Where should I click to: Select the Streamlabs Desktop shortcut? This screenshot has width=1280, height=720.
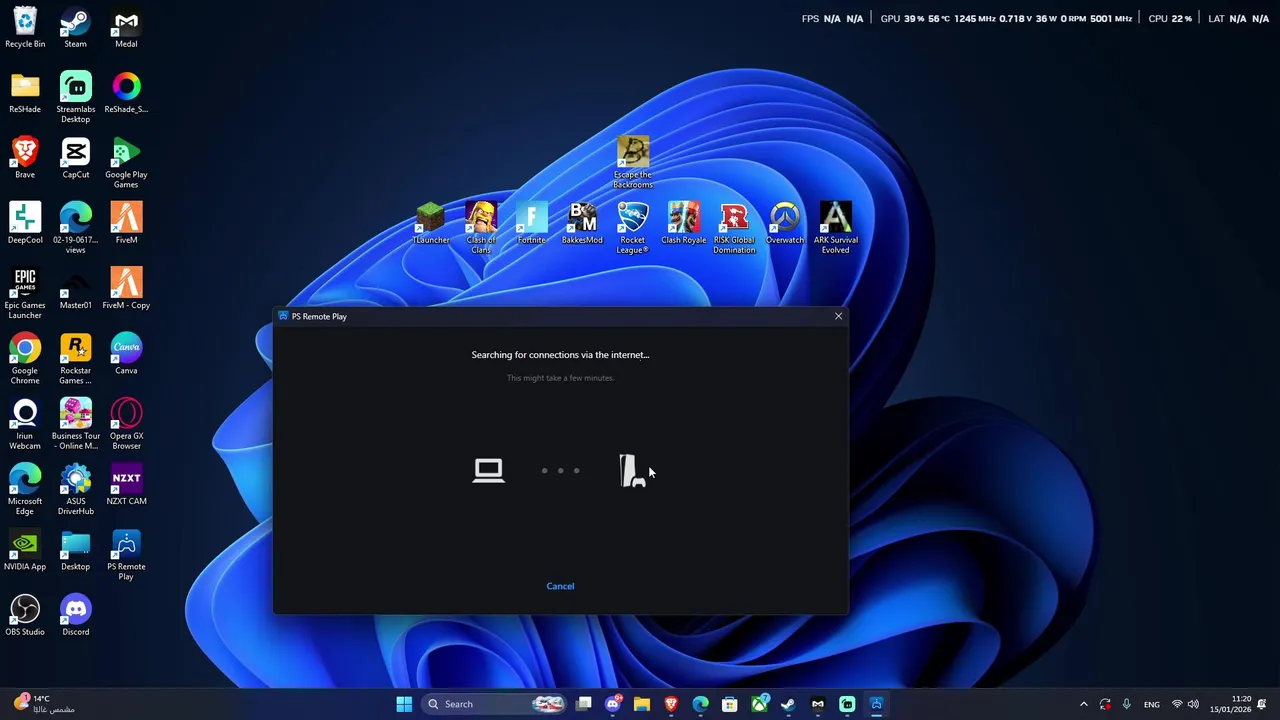click(75, 98)
